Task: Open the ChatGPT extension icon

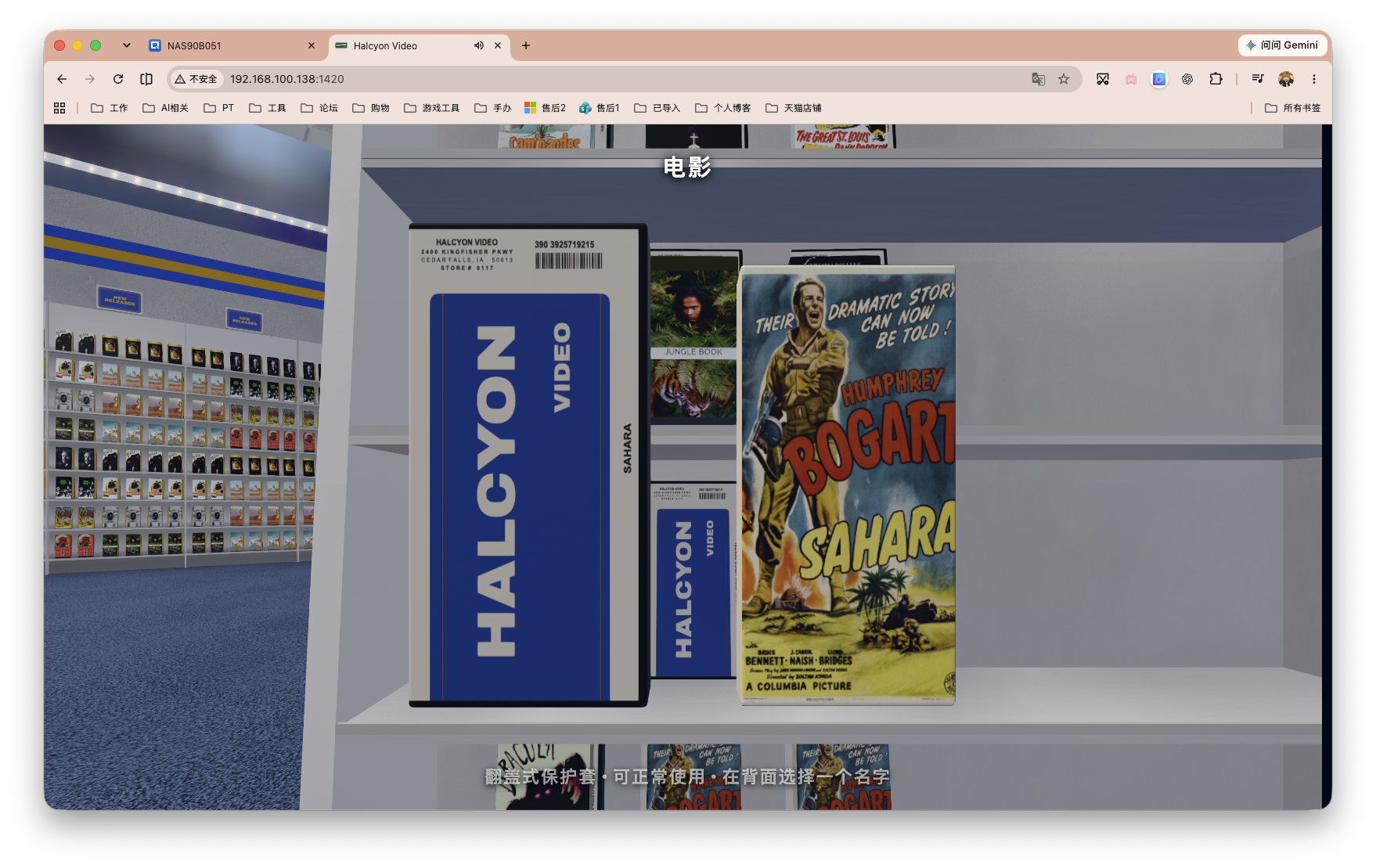Action: [1187, 79]
